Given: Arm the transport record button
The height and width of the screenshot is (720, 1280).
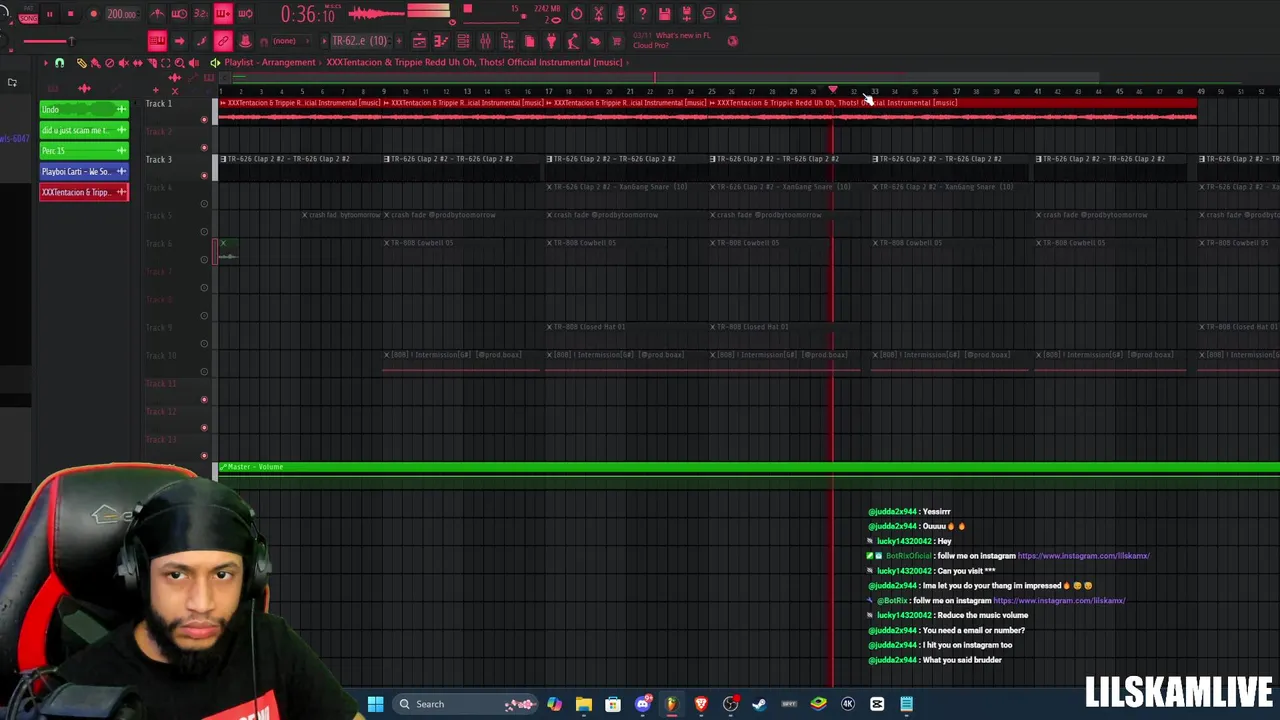Looking at the screenshot, I should tap(94, 14).
